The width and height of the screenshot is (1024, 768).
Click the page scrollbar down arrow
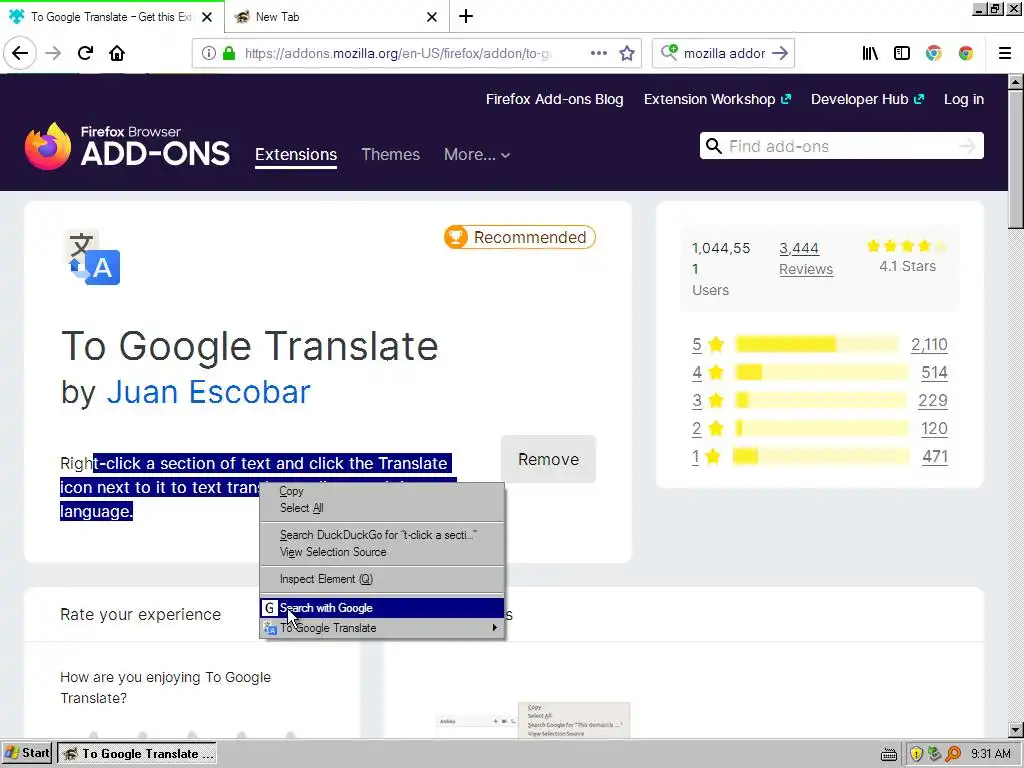pos(1015,729)
